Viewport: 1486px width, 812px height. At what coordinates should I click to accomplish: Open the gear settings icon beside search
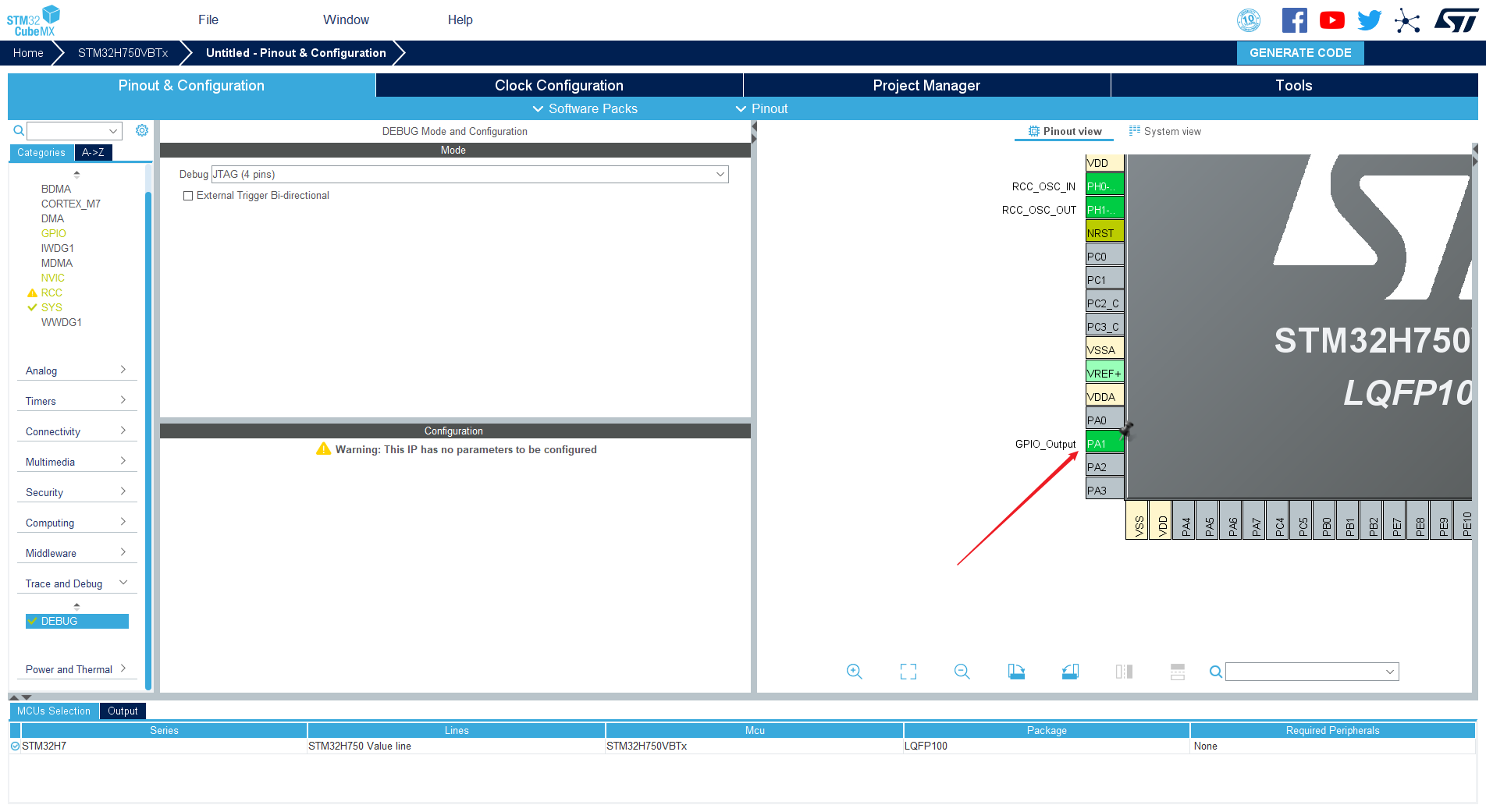(x=141, y=130)
